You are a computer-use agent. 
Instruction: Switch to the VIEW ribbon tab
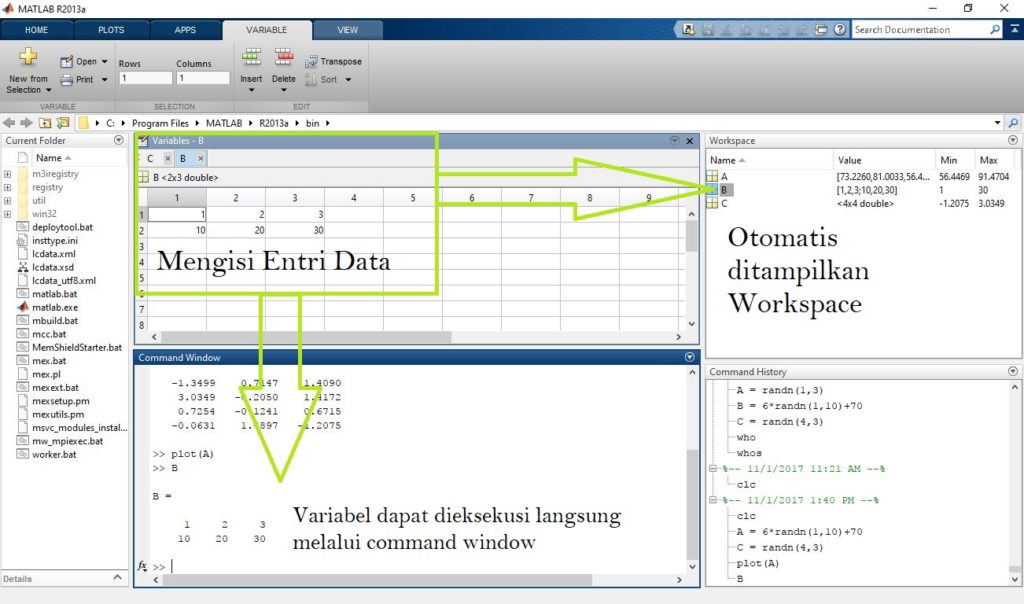click(x=347, y=30)
